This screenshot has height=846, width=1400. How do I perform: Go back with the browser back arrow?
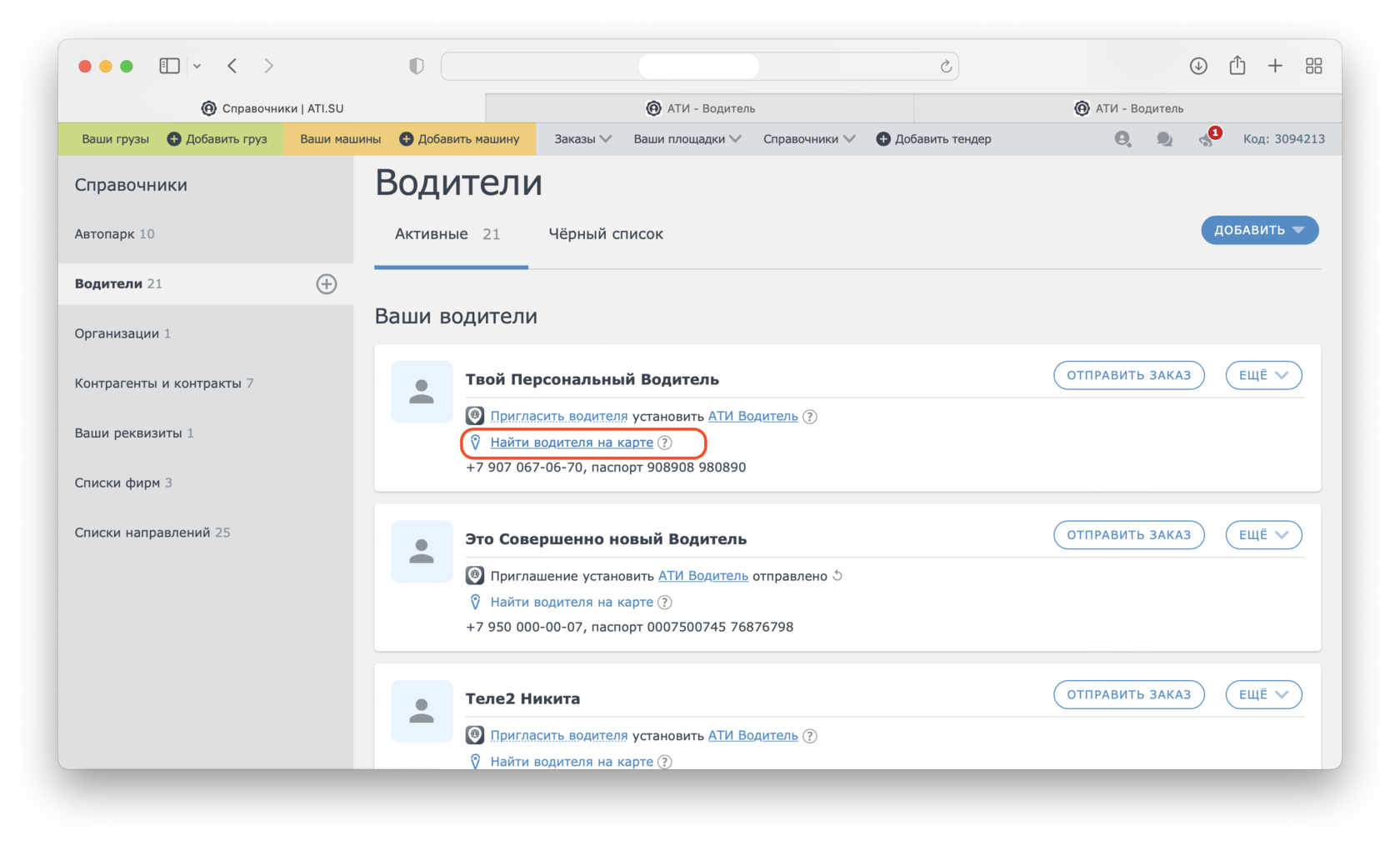click(x=232, y=66)
